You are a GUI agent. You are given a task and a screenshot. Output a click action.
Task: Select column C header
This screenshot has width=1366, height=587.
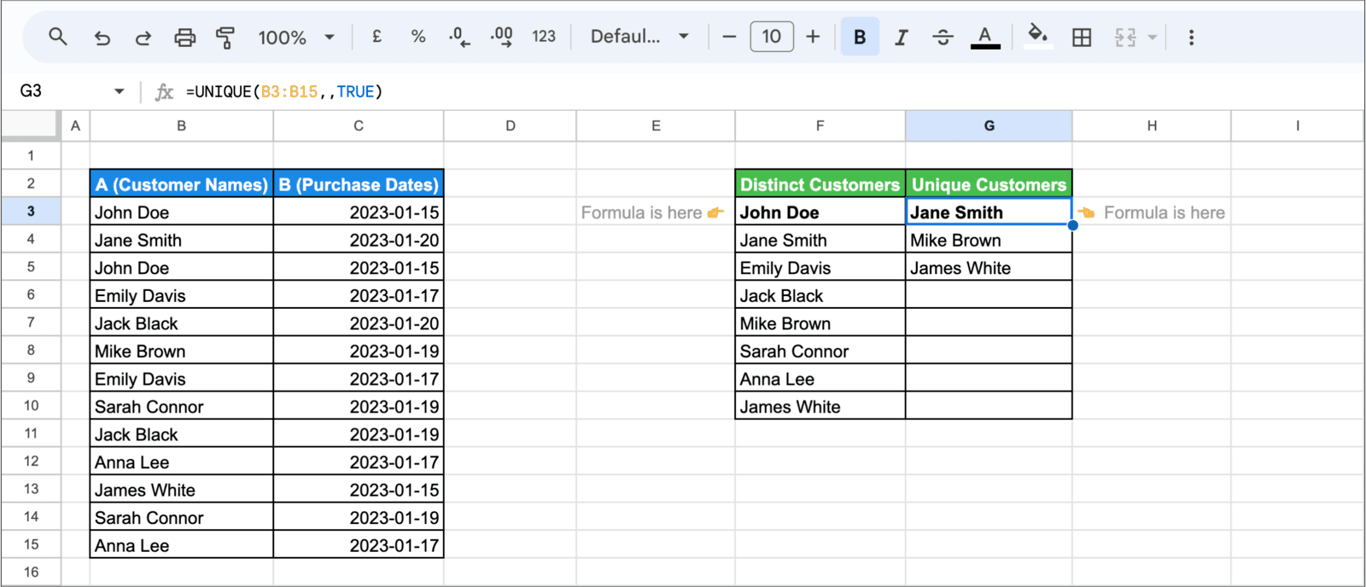[x=358, y=126]
